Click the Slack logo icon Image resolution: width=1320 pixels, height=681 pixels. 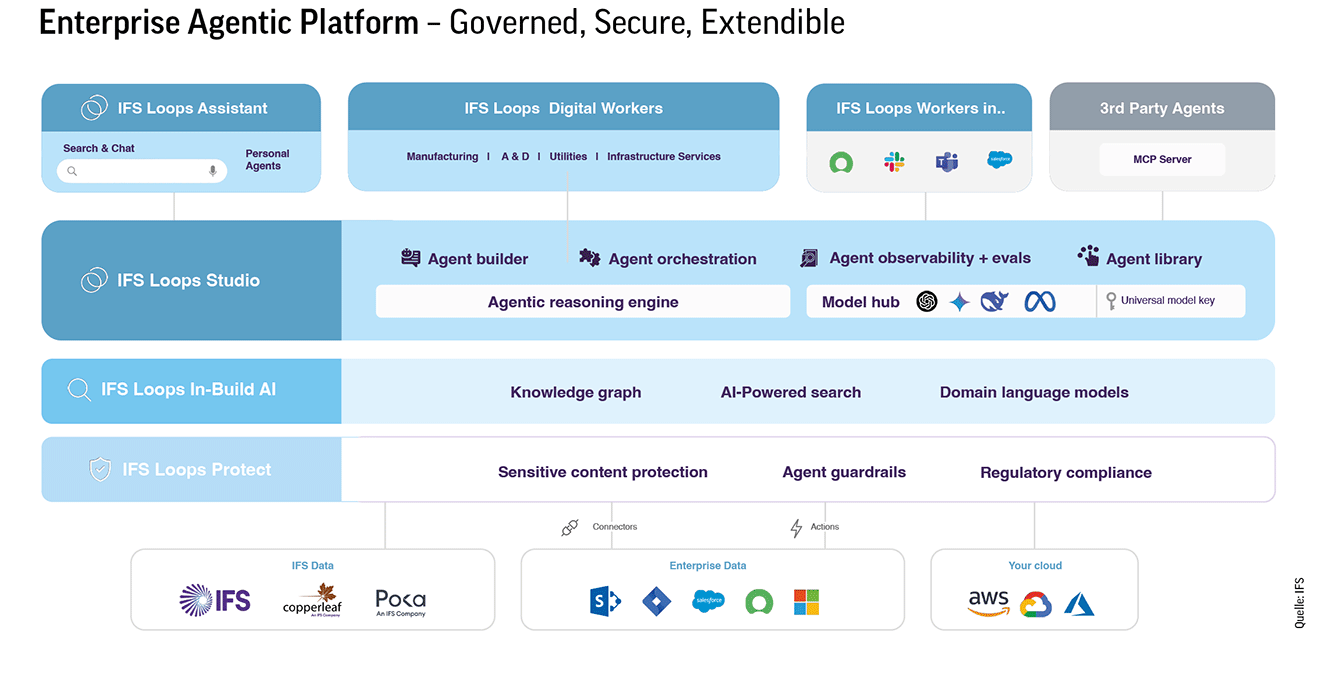[894, 161]
